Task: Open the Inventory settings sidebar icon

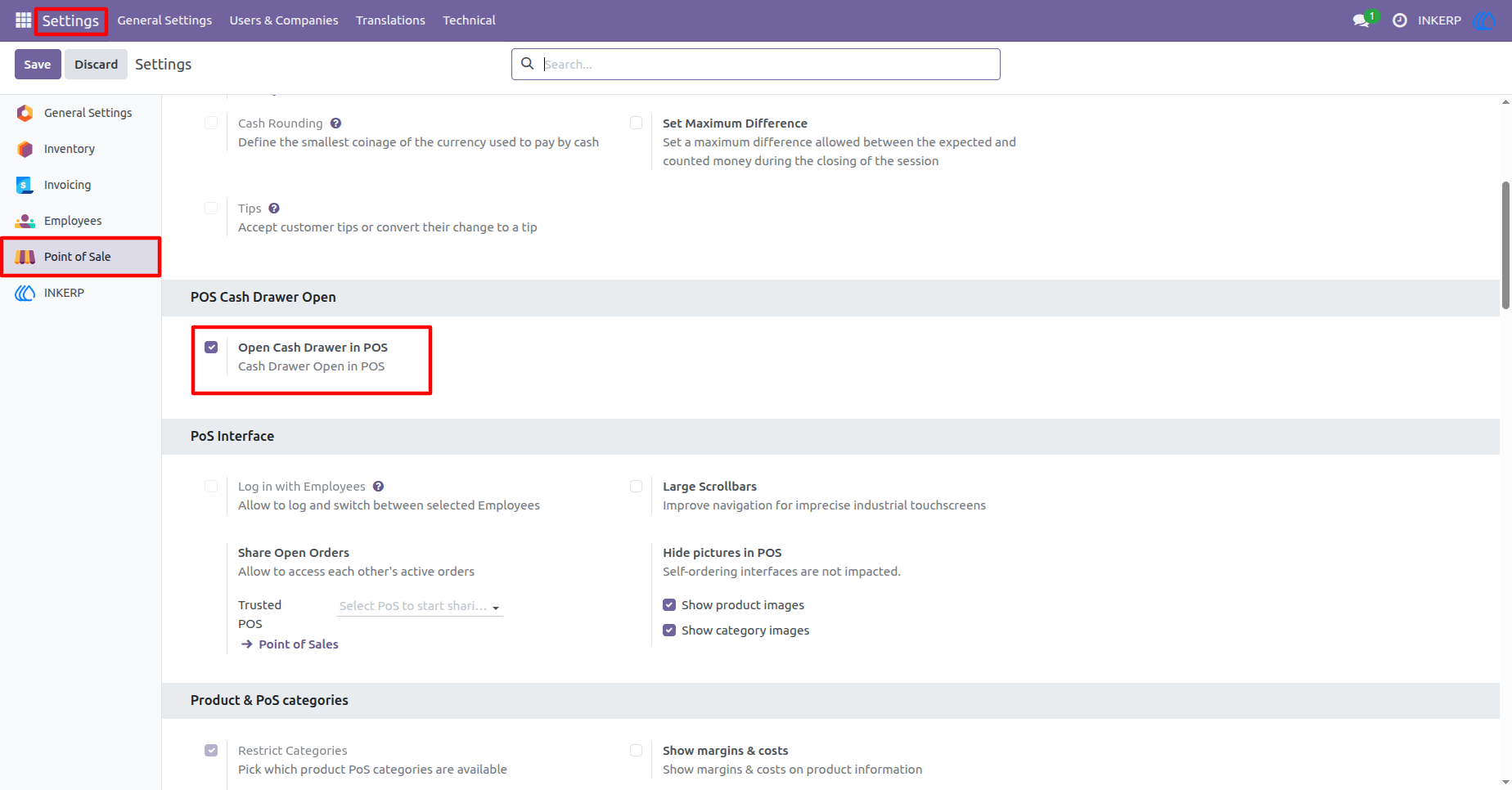Action: 25,149
